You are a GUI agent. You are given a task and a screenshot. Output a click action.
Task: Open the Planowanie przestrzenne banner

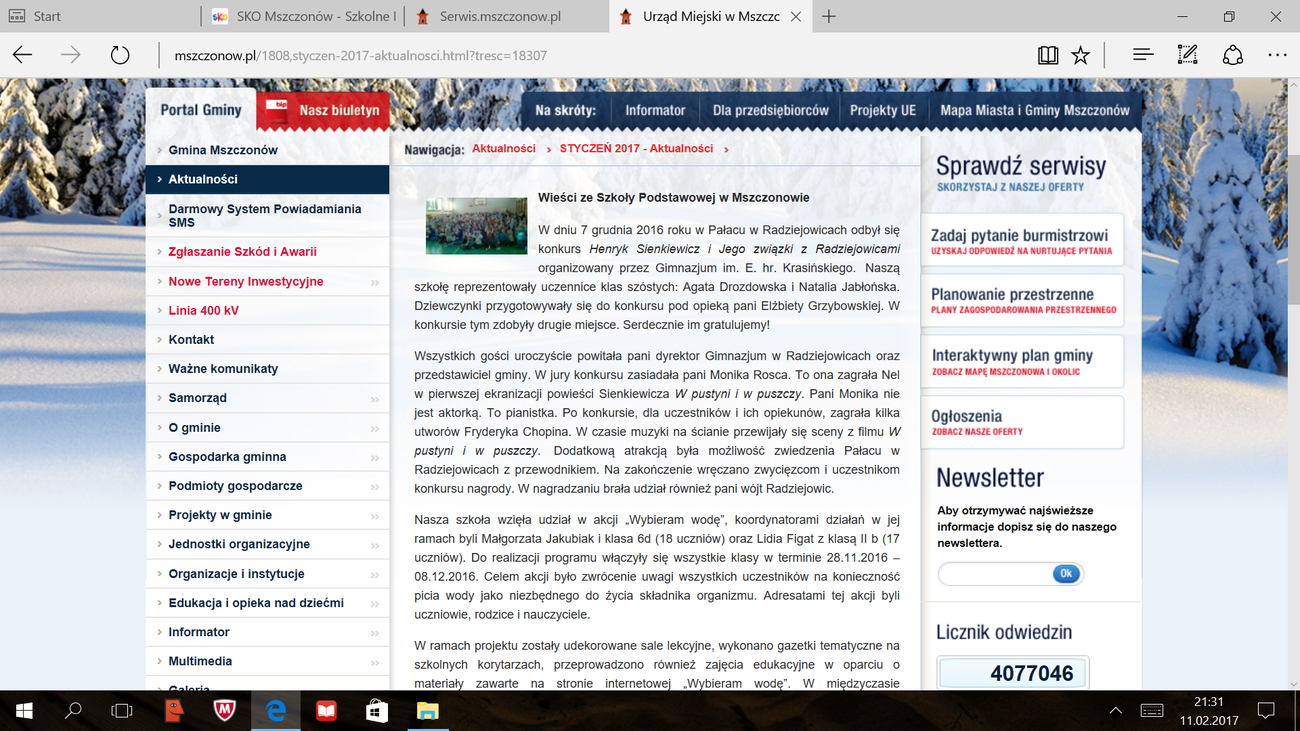click(x=1022, y=300)
